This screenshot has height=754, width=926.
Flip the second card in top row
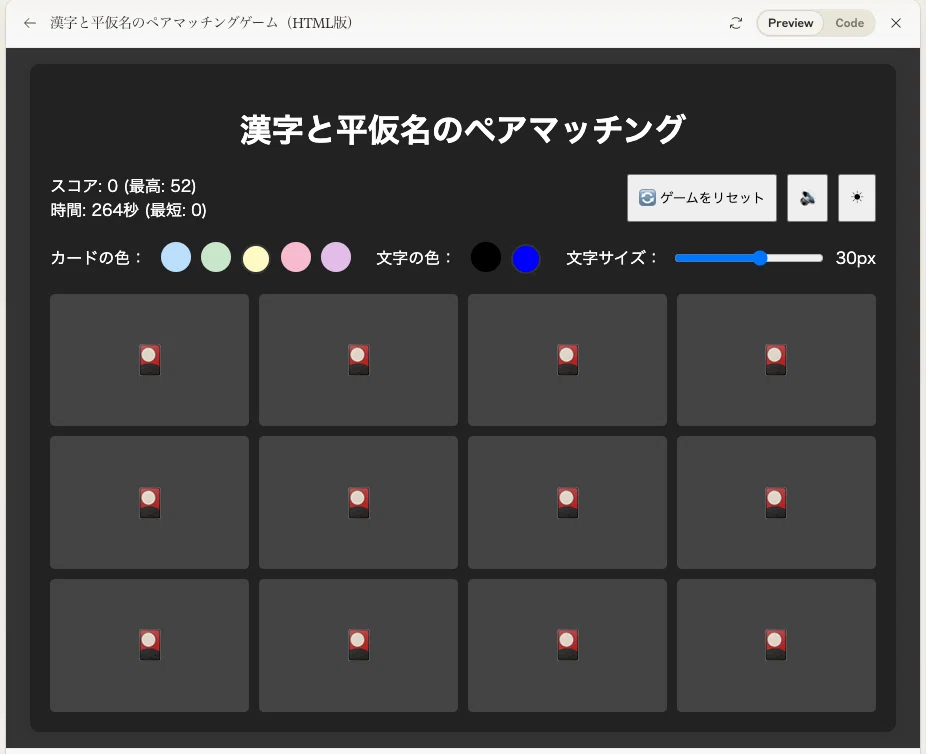coord(358,360)
